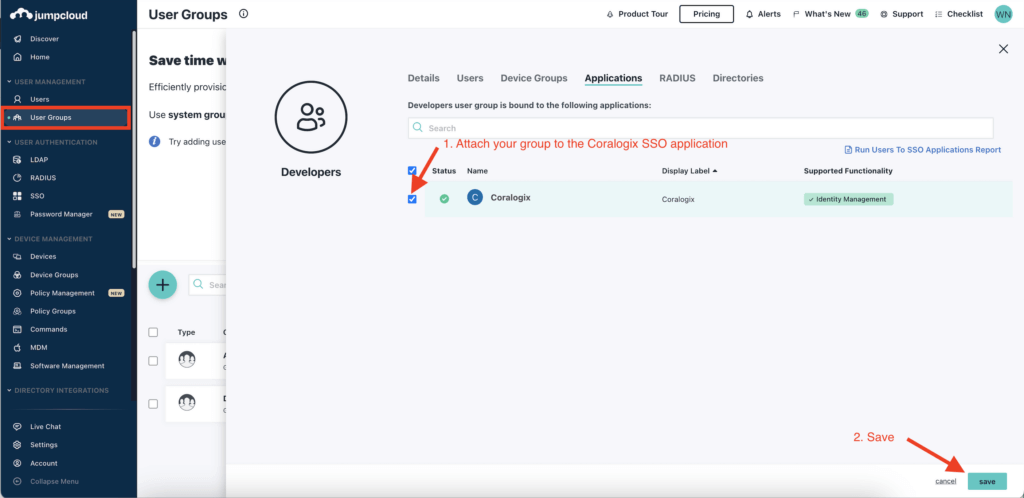Open Policy Groups in the sidebar
Image resolution: width=1024 pixels, height=498 pixels.
[x=52, y=311]
